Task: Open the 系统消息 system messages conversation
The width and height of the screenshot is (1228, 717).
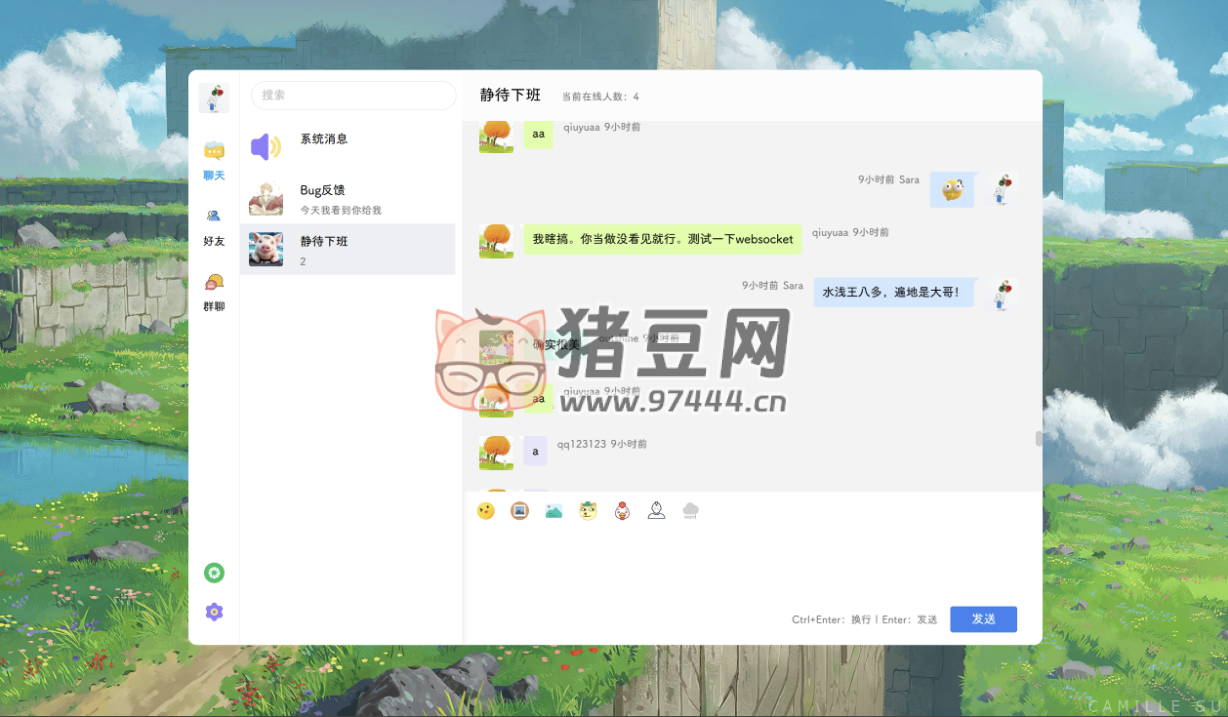Action: [348, 147]
